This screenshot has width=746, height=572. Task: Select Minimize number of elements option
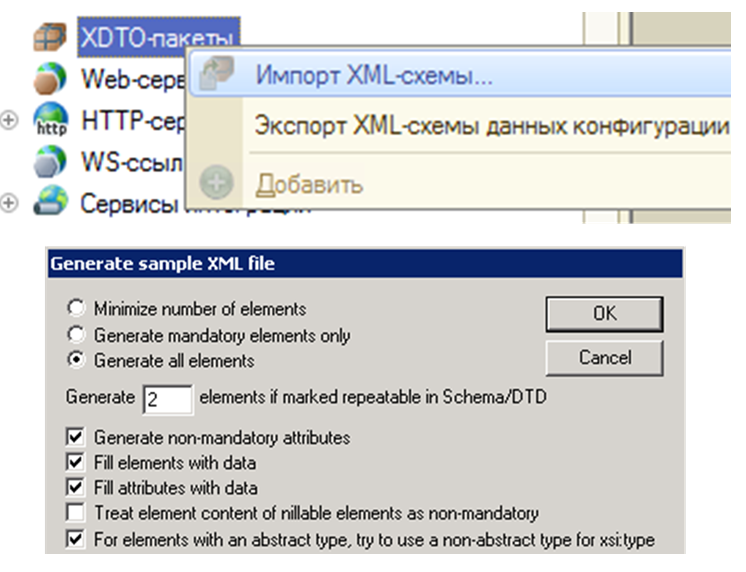click(75, 309)
